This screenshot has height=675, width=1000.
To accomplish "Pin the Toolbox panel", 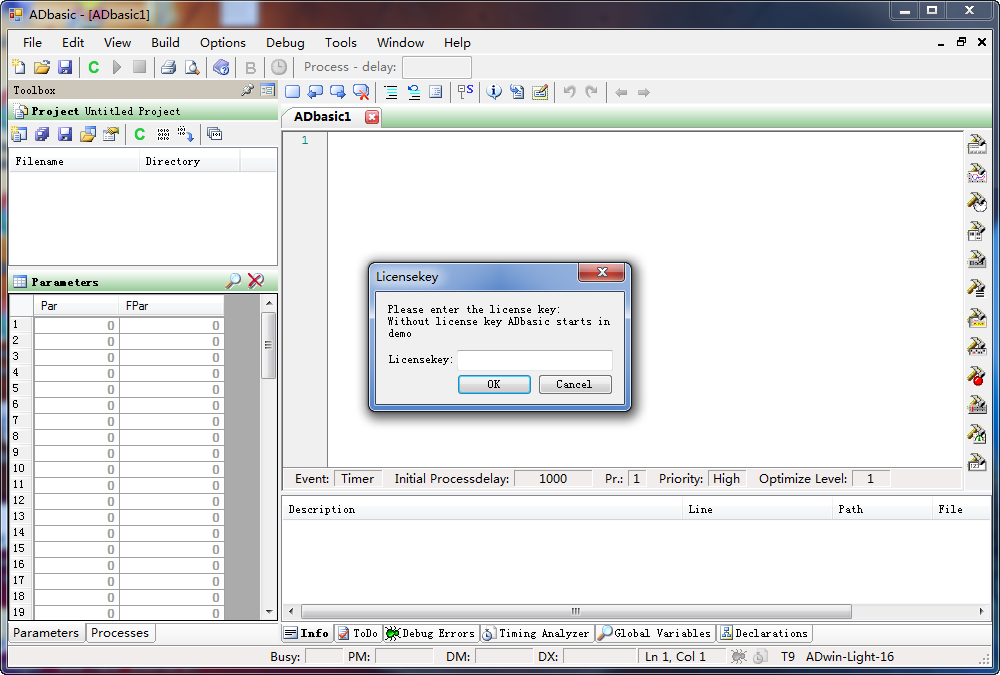I will [x=247, y=90].
